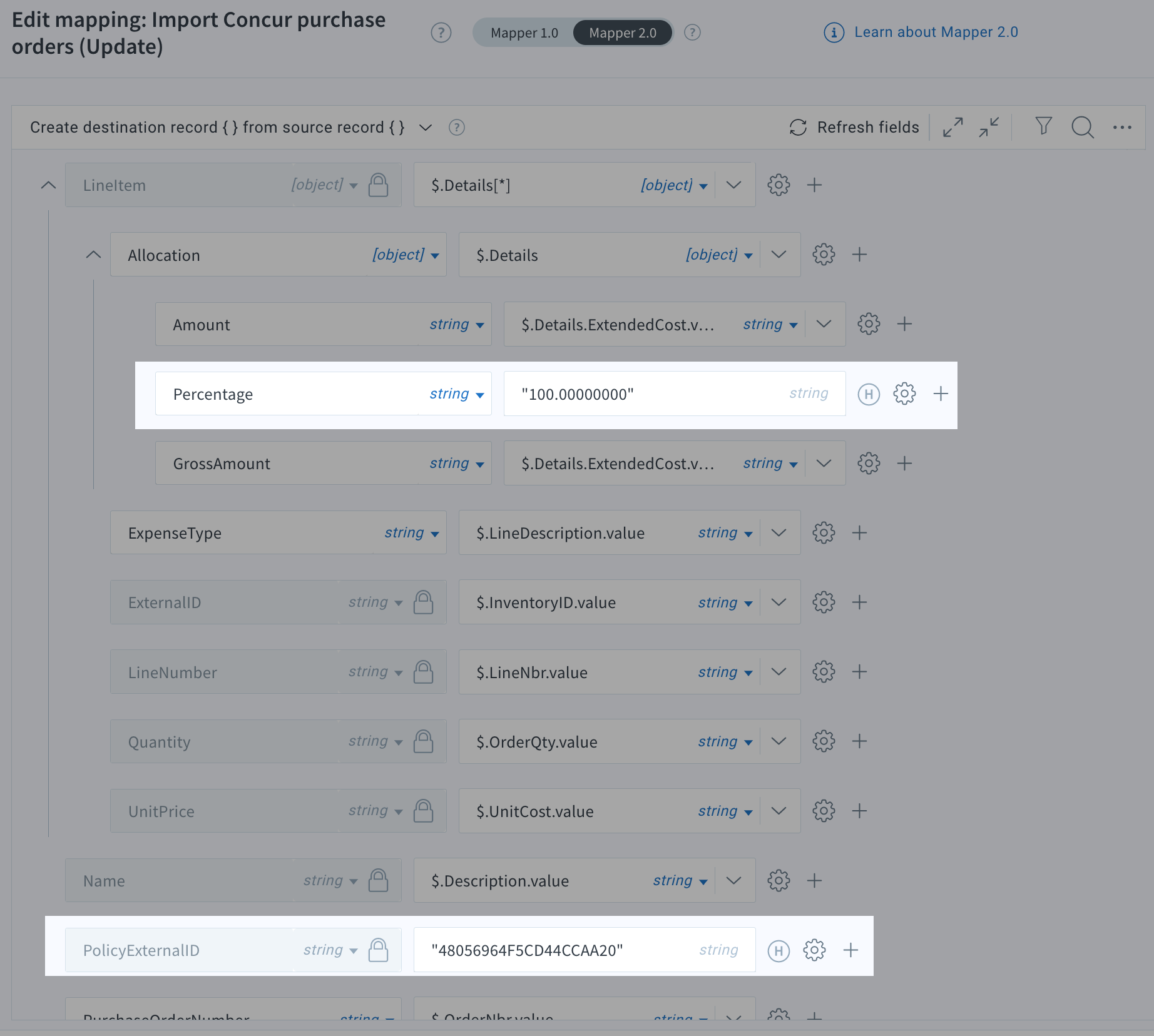
Task: Open settings gear for Percentage row
Action: [x=904, y=394]
